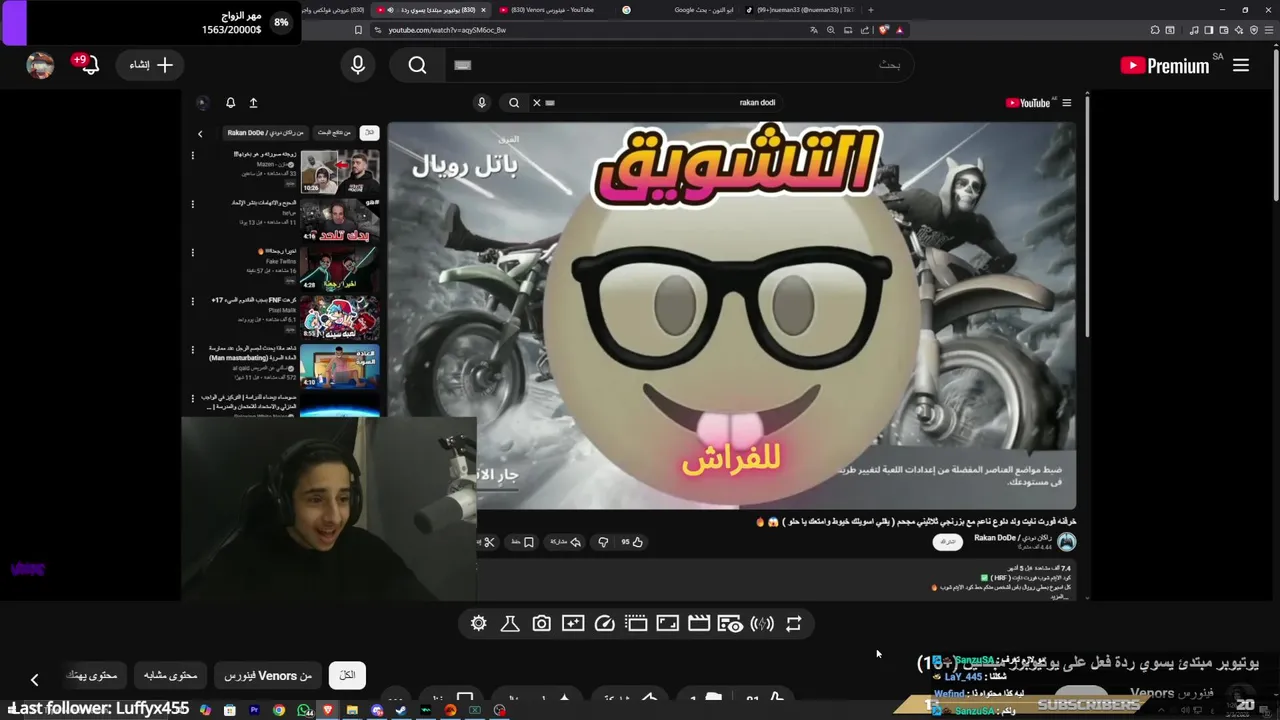Click the translate icon in address bar
Viewport: 1280px width, 720px height.
click(x=813, y=30)
